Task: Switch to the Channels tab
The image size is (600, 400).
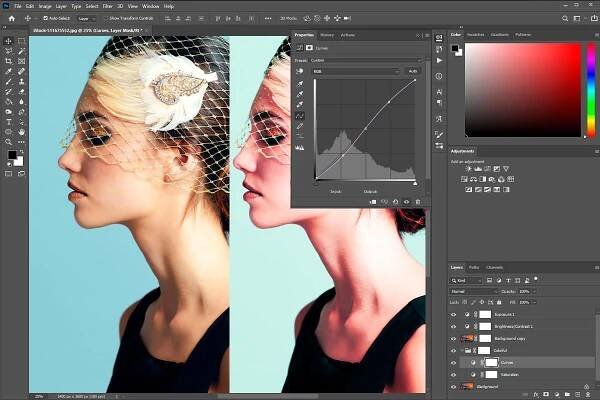Action: coord(495,267)
